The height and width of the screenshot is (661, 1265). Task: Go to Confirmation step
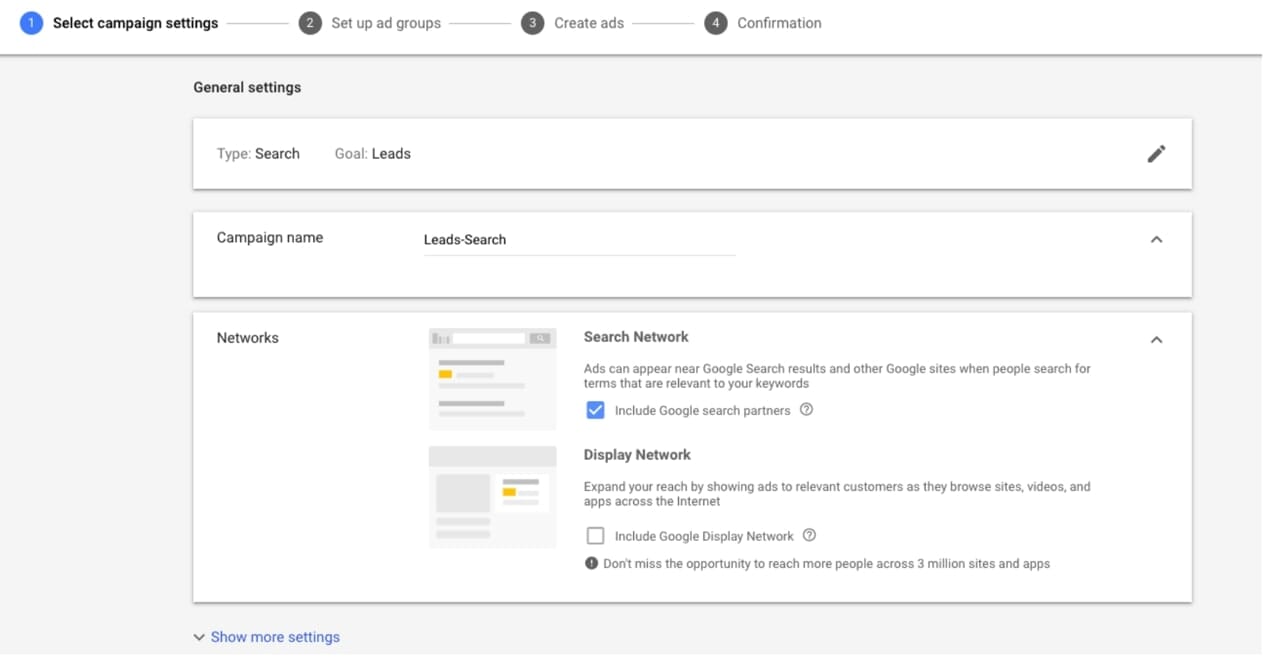click(779, 23)
